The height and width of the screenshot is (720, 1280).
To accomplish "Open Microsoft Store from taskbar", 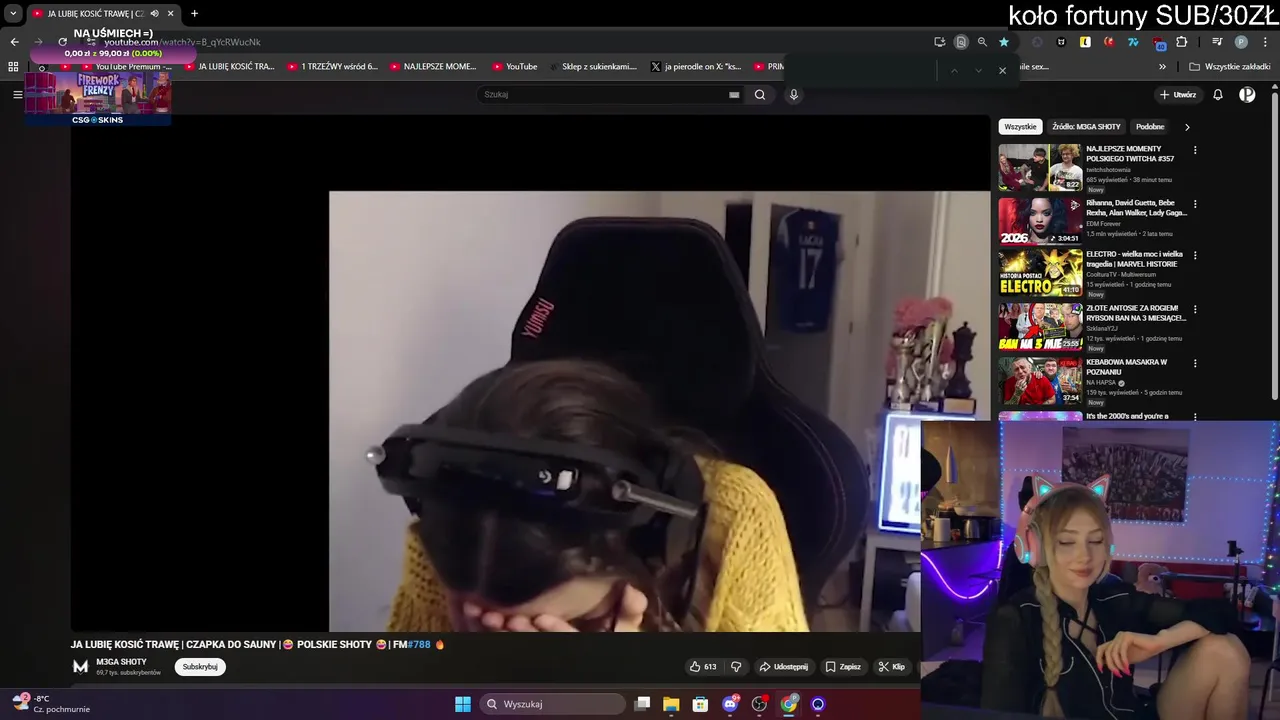I will [x=700, y=704].
